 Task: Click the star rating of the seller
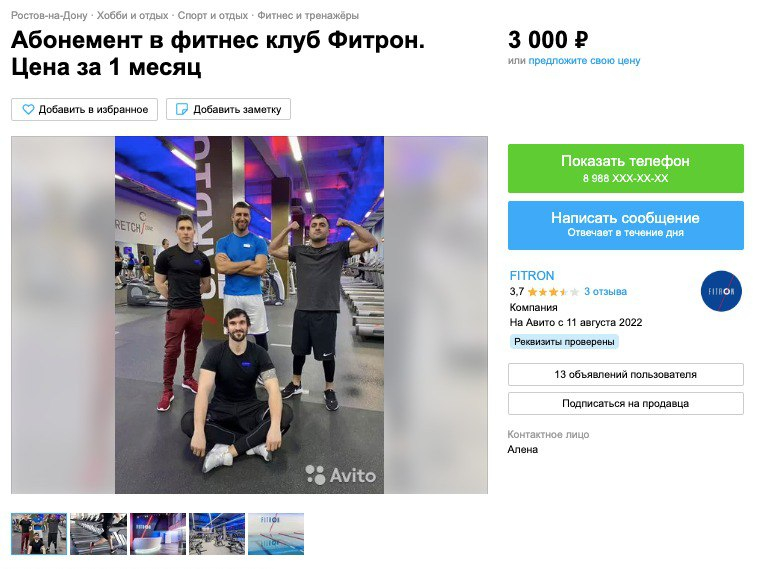pos(553,292)
